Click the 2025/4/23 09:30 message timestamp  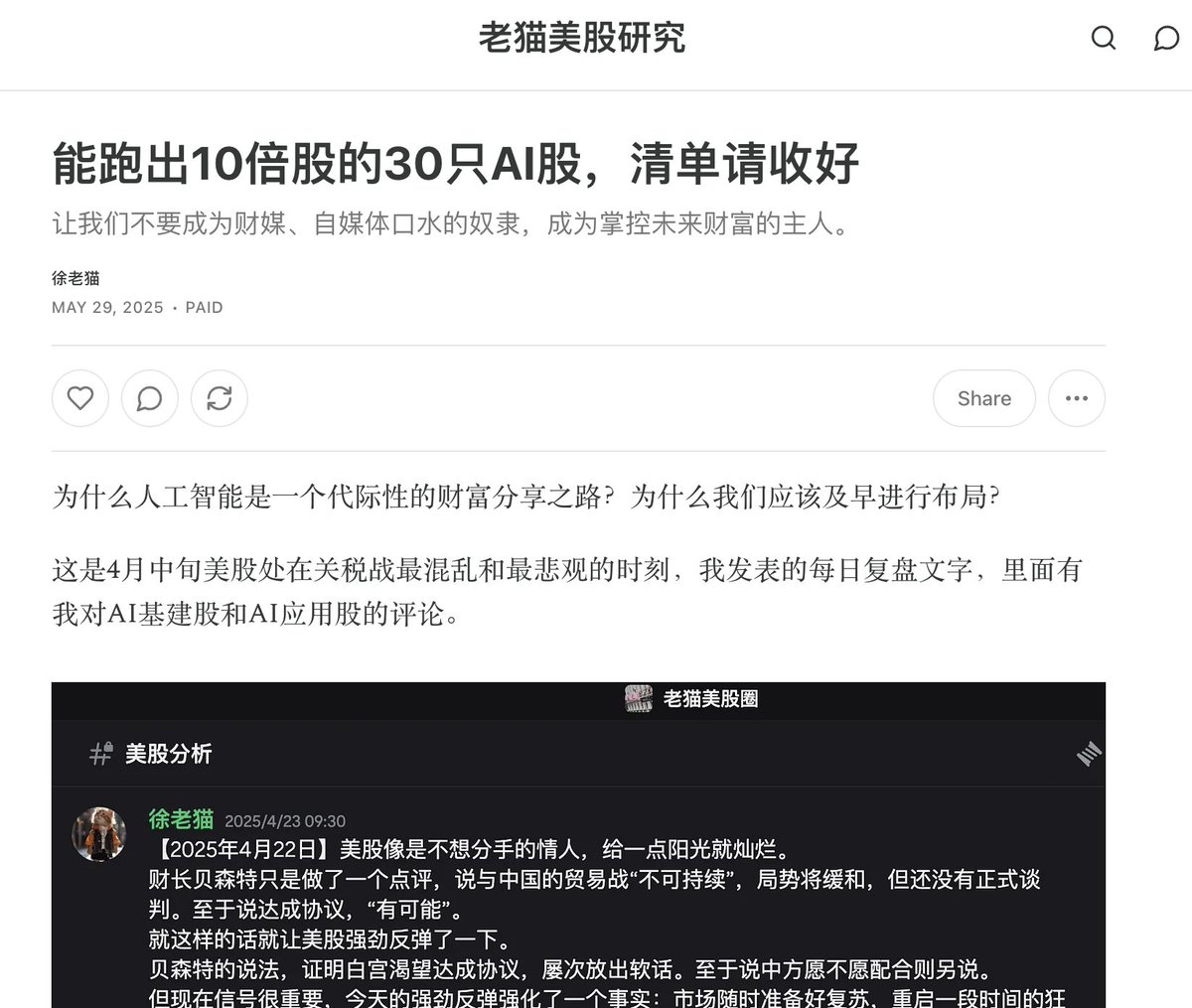point(285,821)
